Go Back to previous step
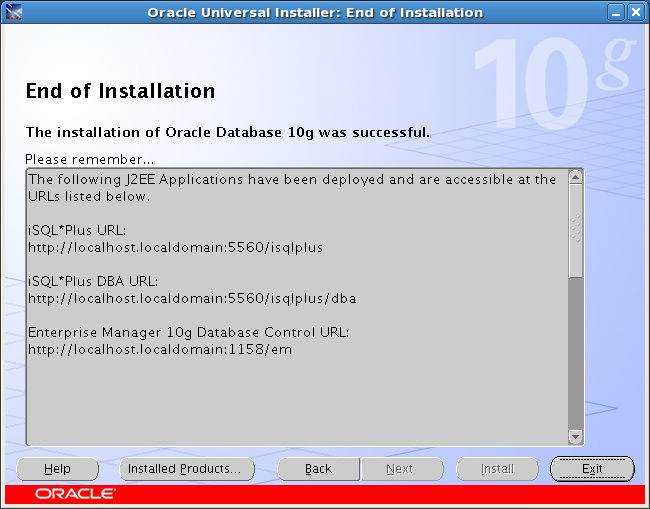This screenshot has width=650, height=509. click(x=318, y=469)
